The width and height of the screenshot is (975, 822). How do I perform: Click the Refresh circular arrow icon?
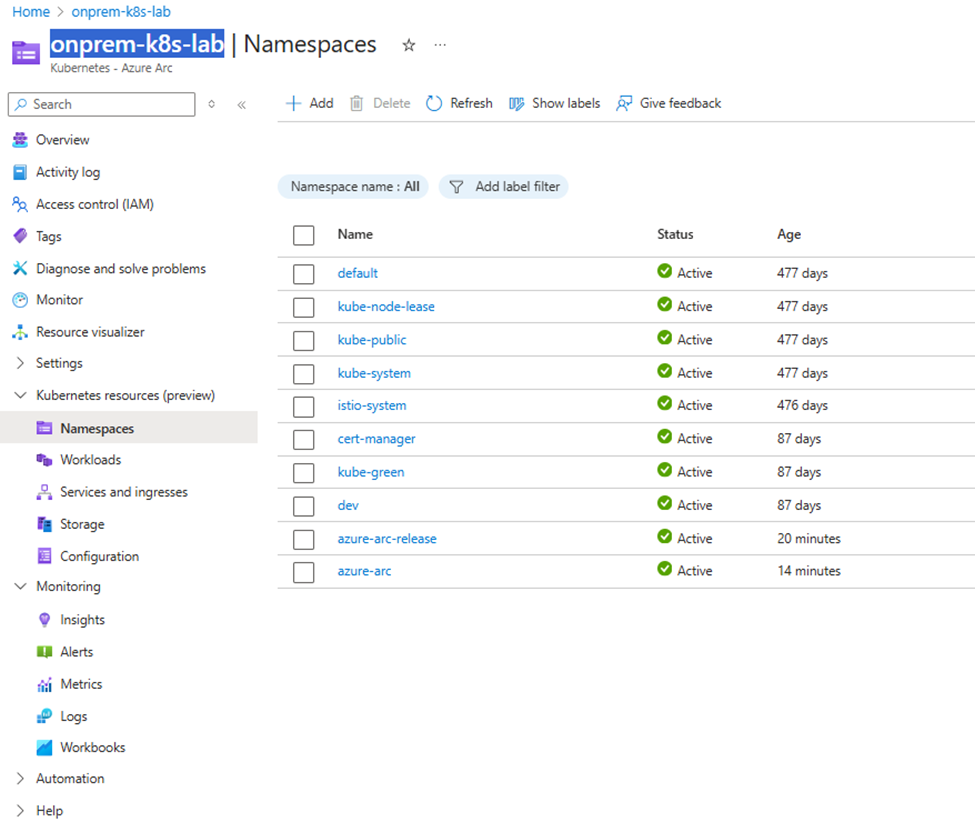pyautogui.click(x=434, y=103)
